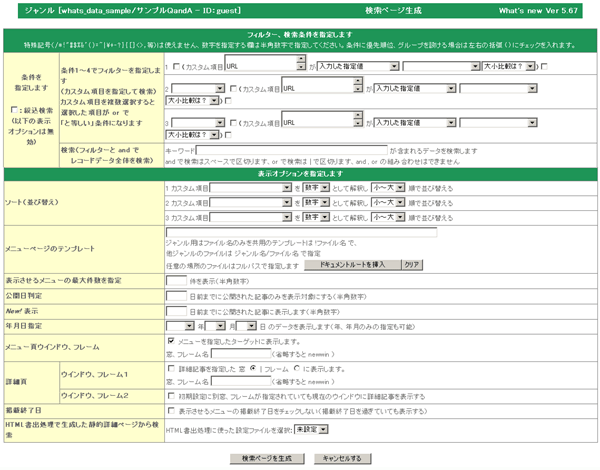Uncheck メニューを指定したターゲットに表示します checkbox
The image size is (600, 470).
tap(171, 341)
